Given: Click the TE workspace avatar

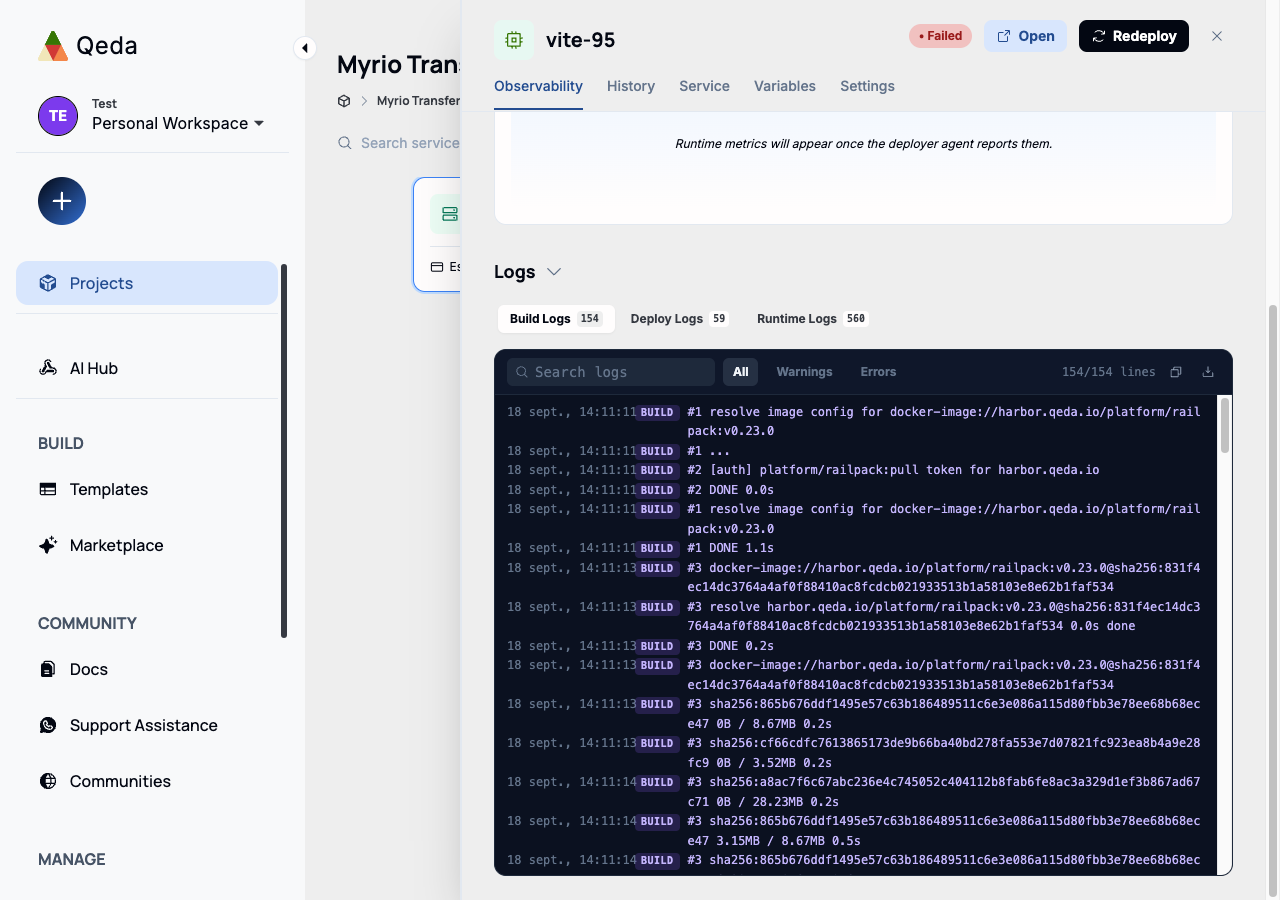Looking at the screenshot, I should pyautogui.click(x=58, y=116).
